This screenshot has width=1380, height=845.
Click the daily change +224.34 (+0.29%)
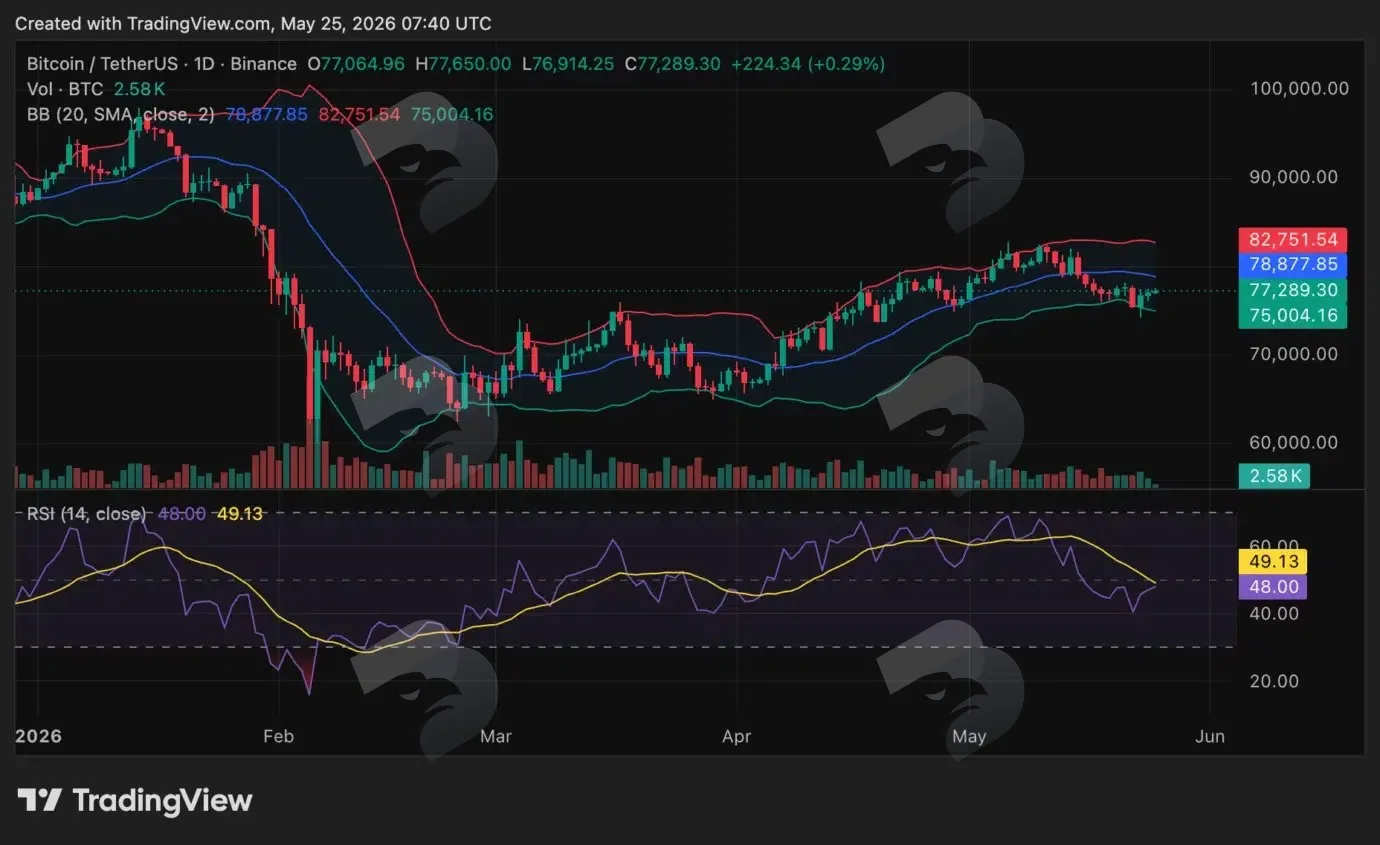click(x=808, y=64)
